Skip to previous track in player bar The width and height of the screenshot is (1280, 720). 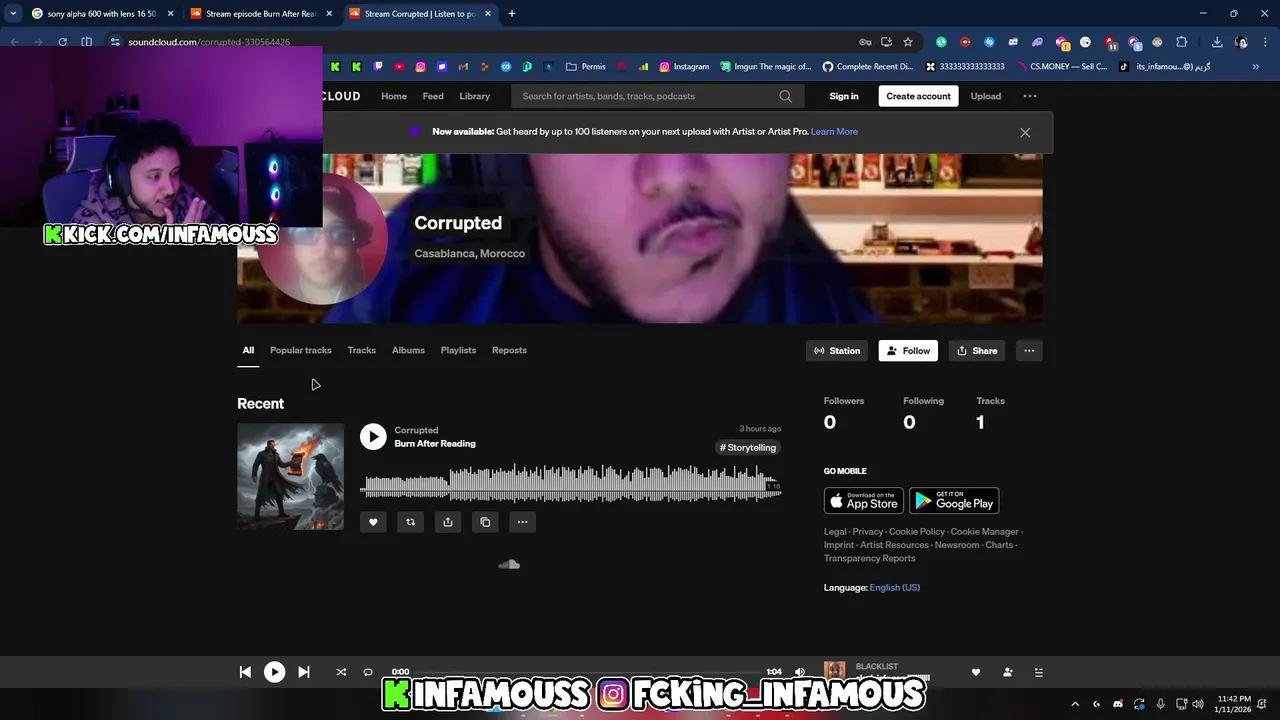245,672
